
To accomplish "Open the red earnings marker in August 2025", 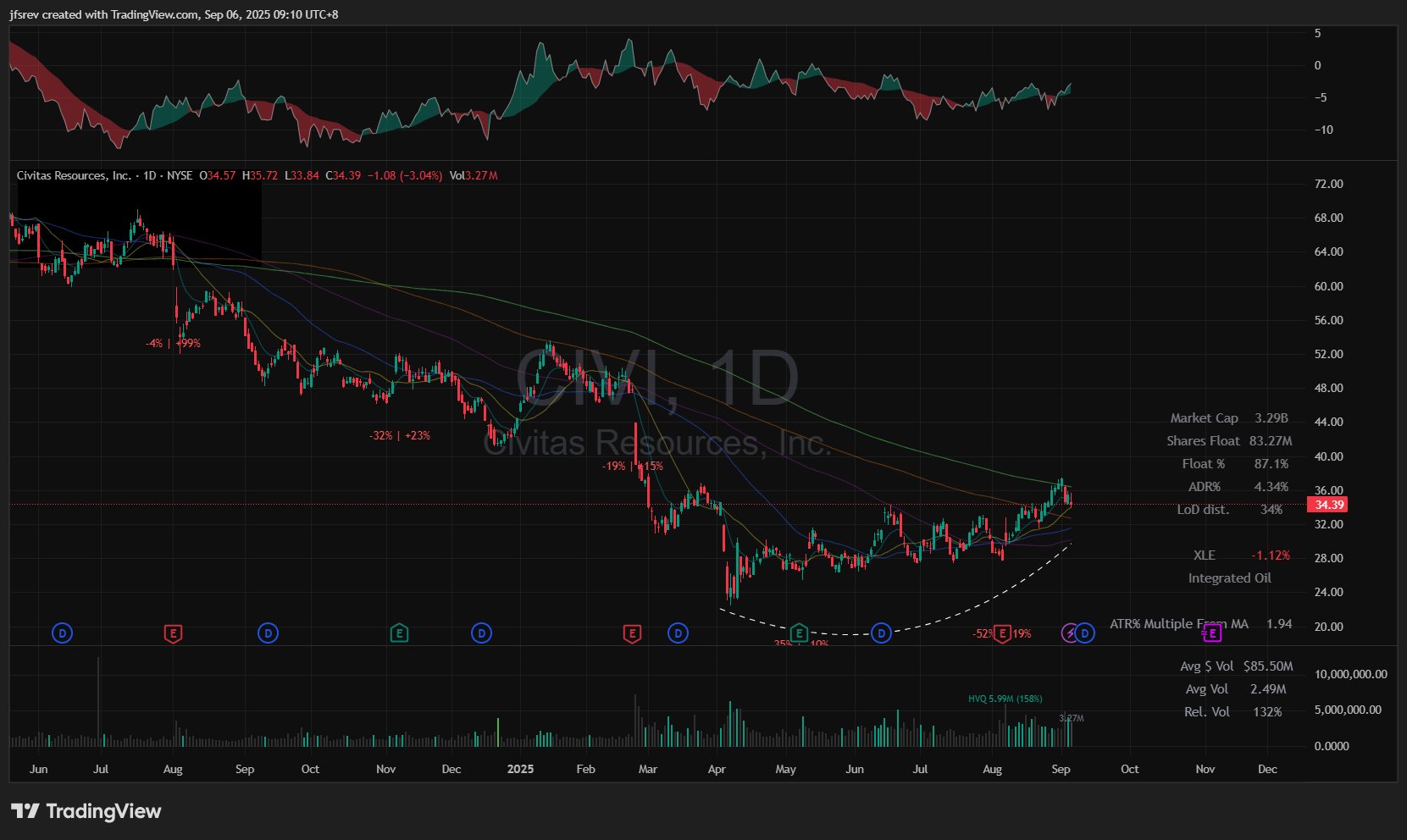I will click(x=1003, y=633).
